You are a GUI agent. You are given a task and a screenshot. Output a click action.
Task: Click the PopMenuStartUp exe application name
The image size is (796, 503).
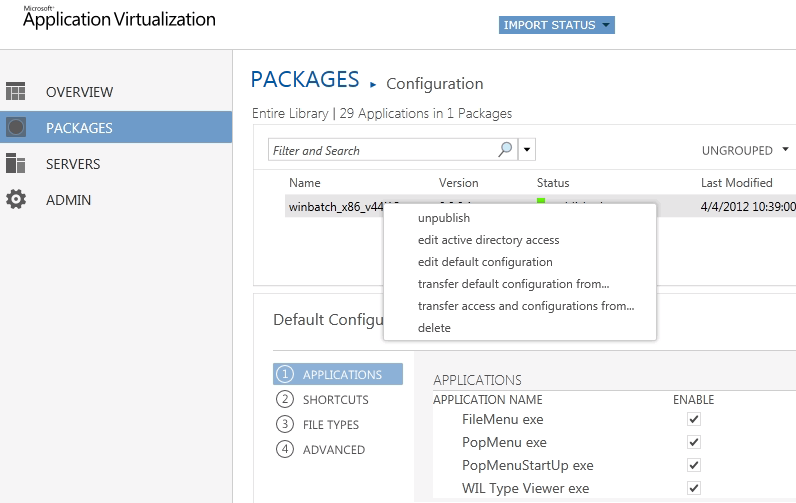(527, 465)
